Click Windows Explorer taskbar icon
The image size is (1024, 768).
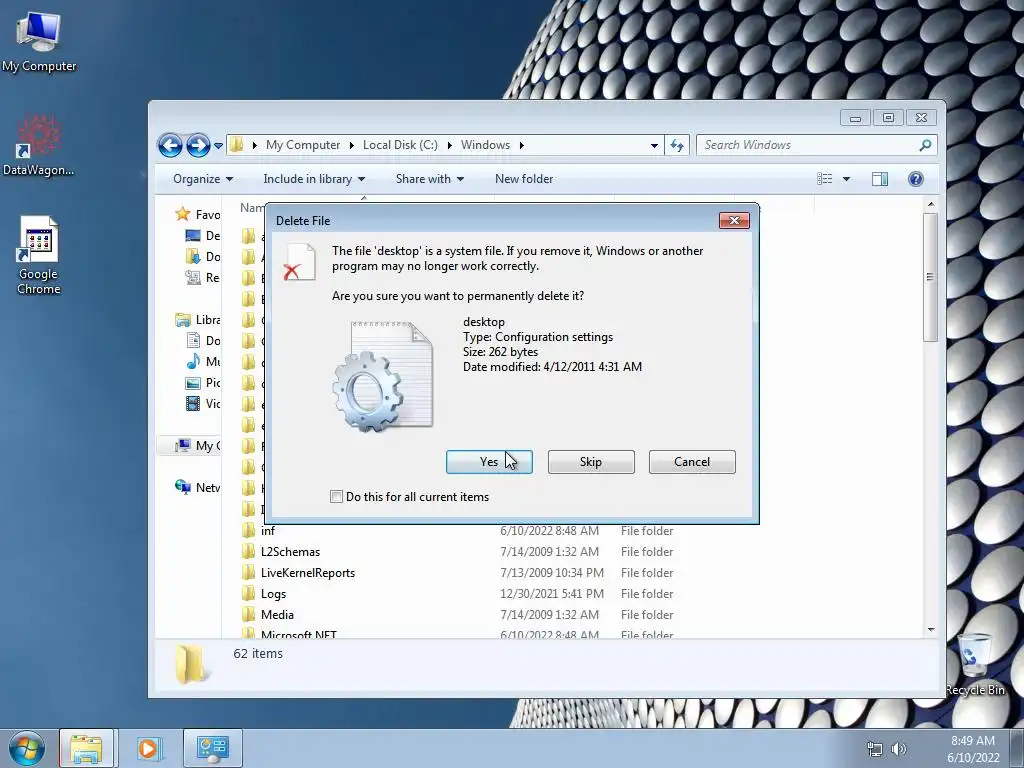click(x=87, y=748)
